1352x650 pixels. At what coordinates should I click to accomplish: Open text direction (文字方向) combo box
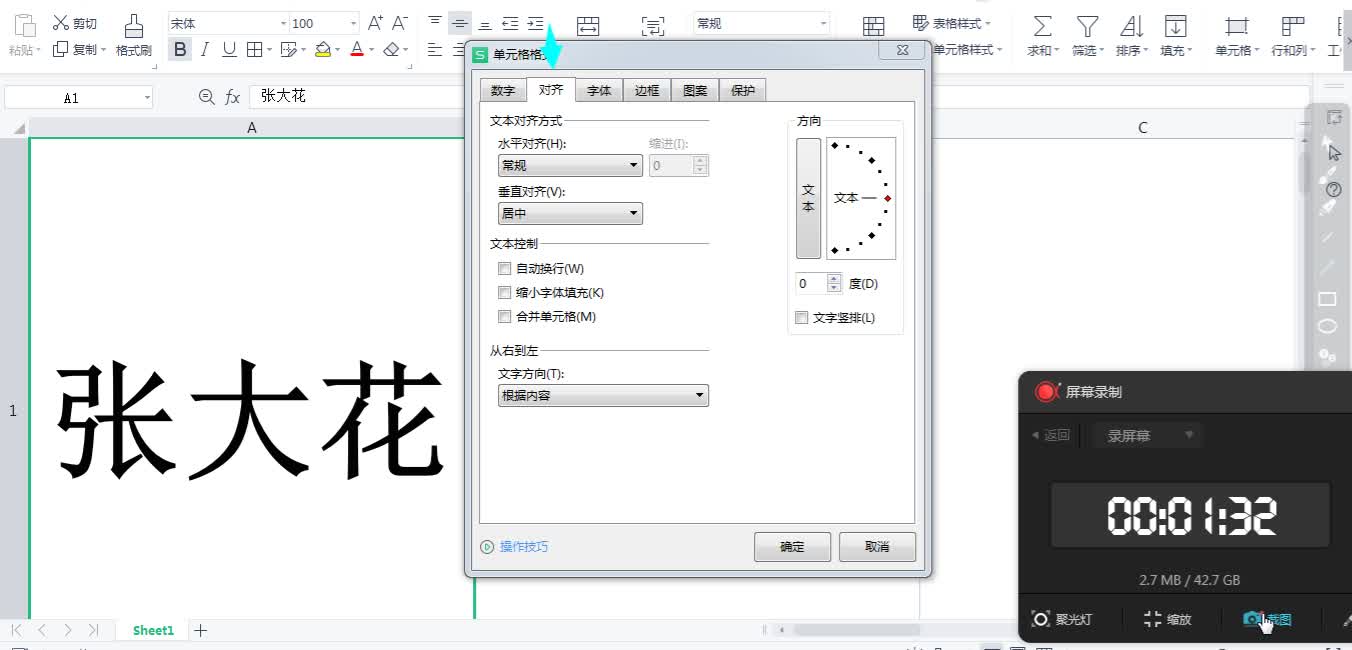[x=603, y=396]
